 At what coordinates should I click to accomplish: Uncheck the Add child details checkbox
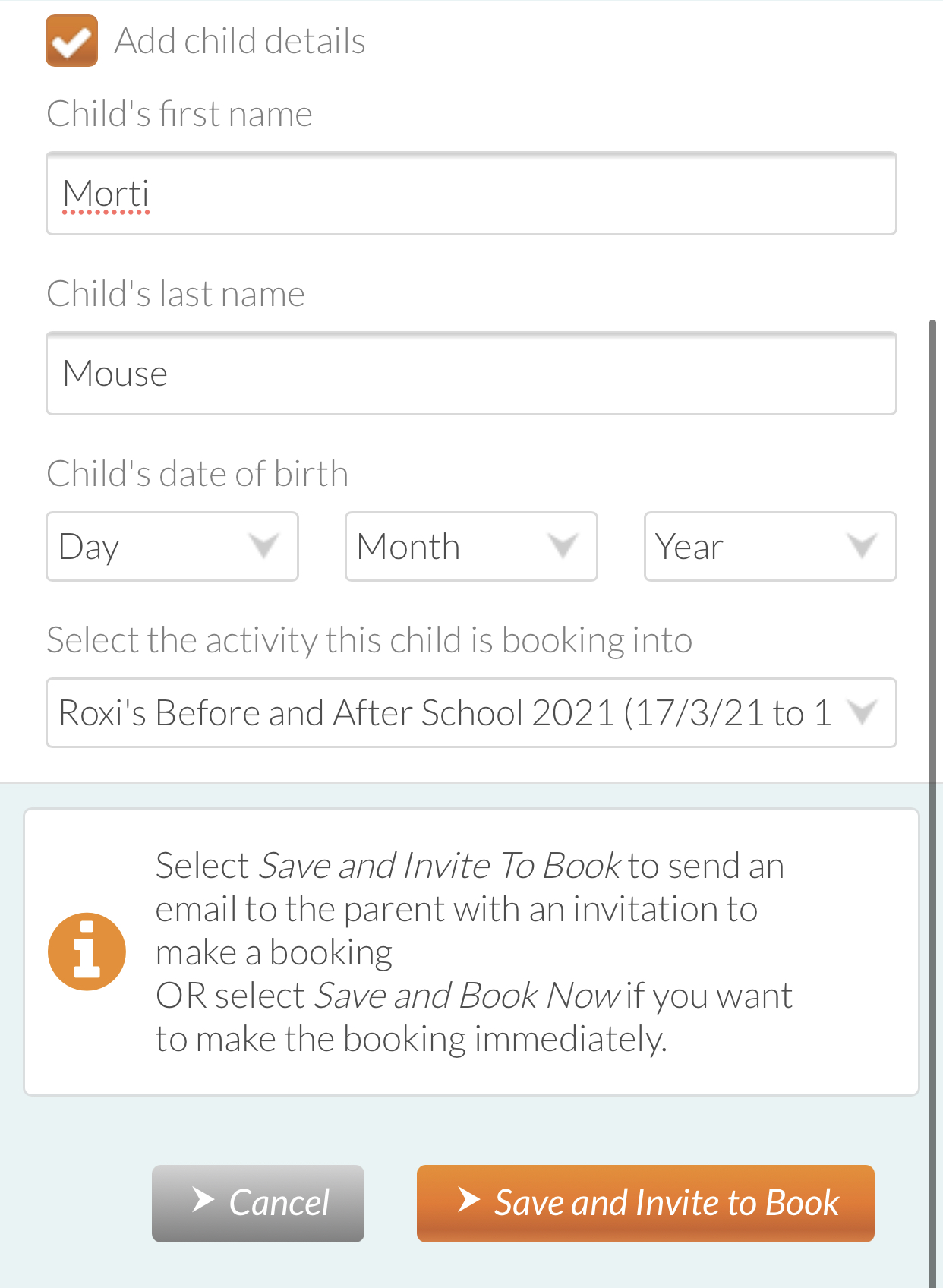coord(71,41)
